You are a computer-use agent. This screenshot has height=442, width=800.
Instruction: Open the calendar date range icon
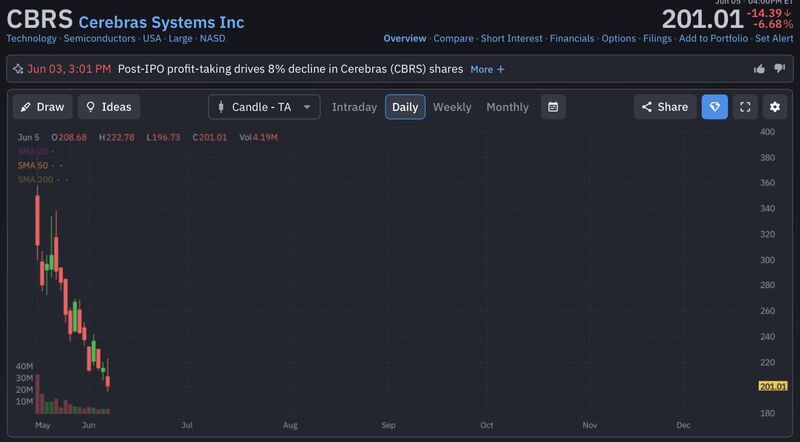tap(553, 107)
